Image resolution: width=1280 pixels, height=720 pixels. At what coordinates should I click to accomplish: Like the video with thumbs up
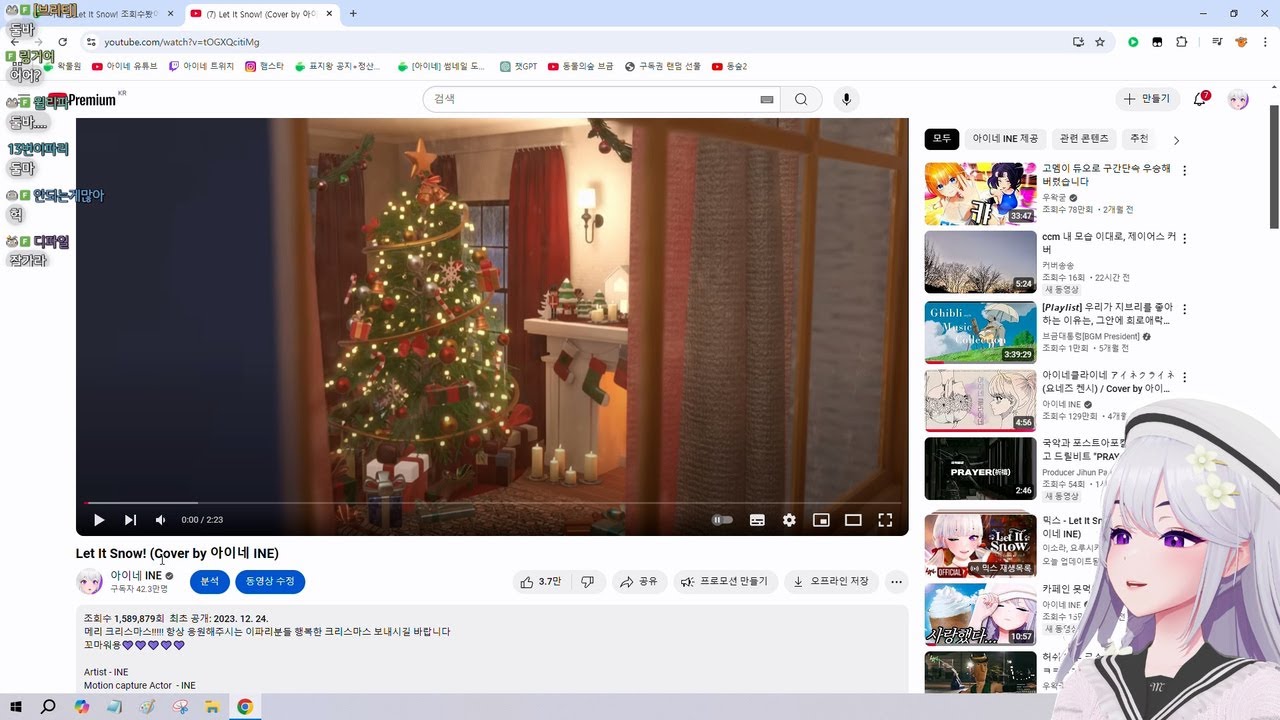pos(540,581)
